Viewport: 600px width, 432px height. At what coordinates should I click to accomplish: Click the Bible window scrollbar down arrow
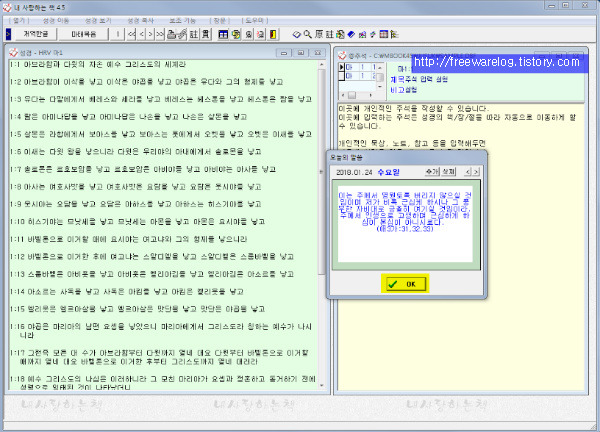pyautogui.click(x=321, y=385)
